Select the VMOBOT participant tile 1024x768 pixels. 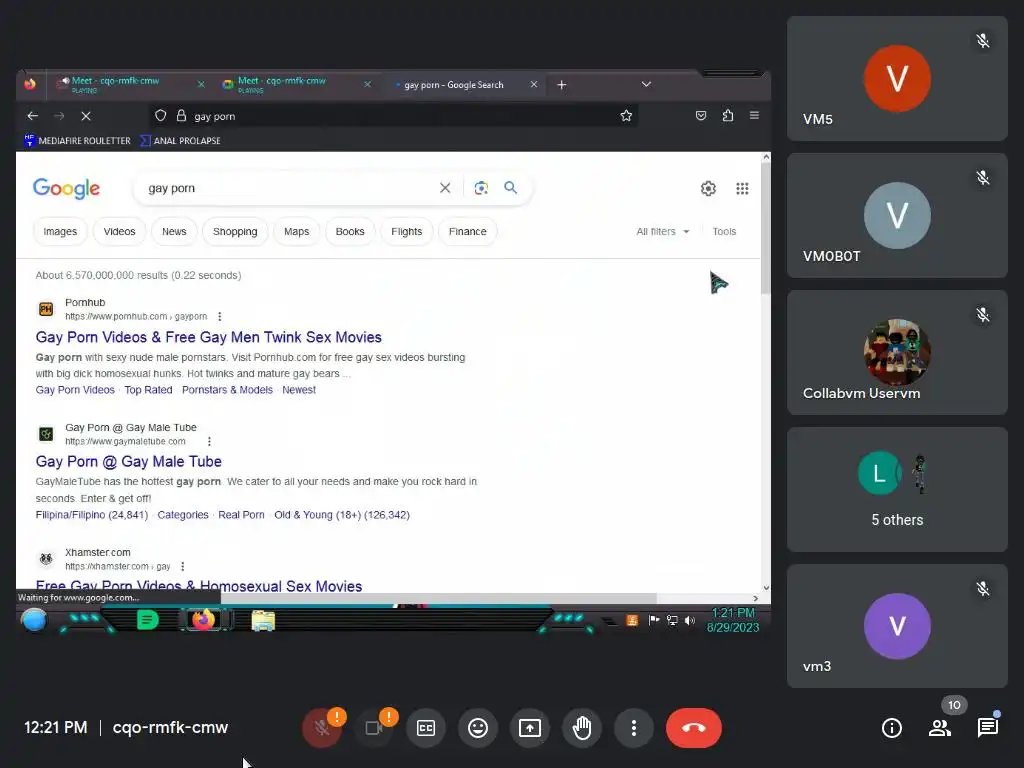coord(897,216)
